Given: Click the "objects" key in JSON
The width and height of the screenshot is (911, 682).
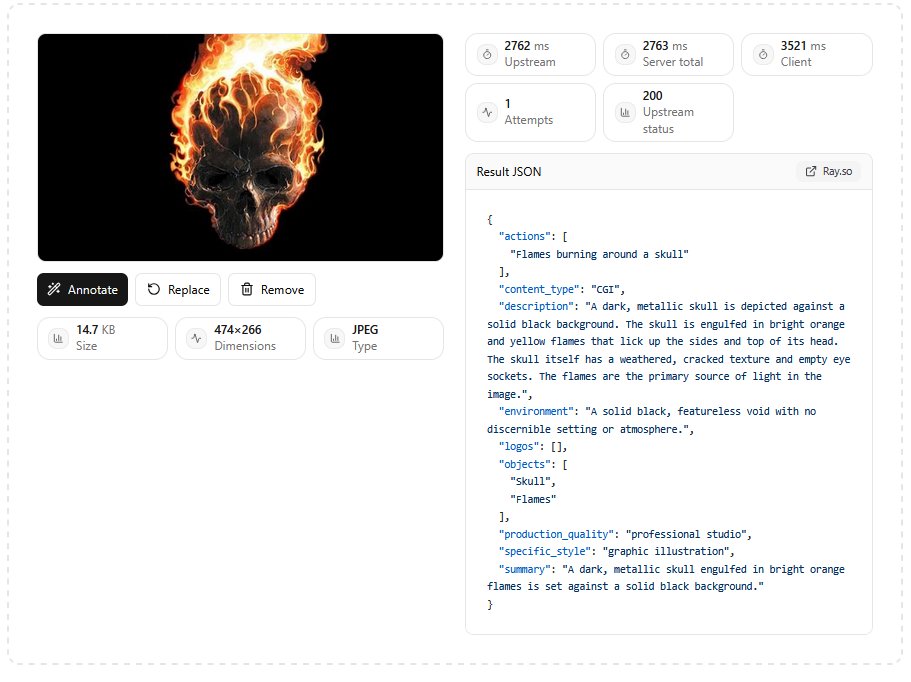Looking at the screenshot, I should [x=524, y=464].
